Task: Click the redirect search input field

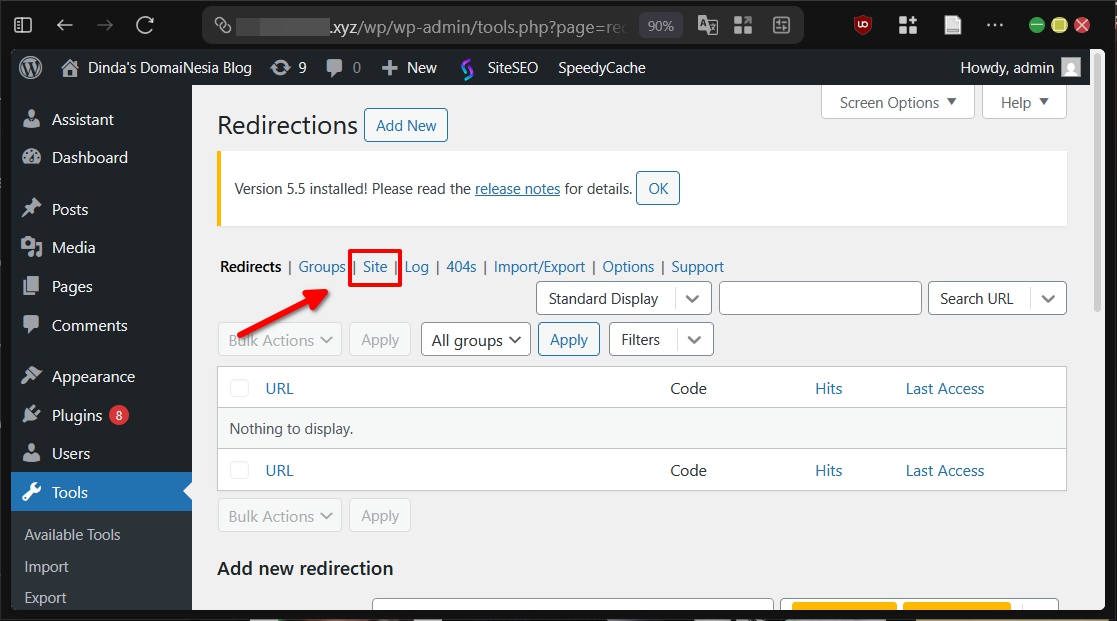Action: [820, 298]
